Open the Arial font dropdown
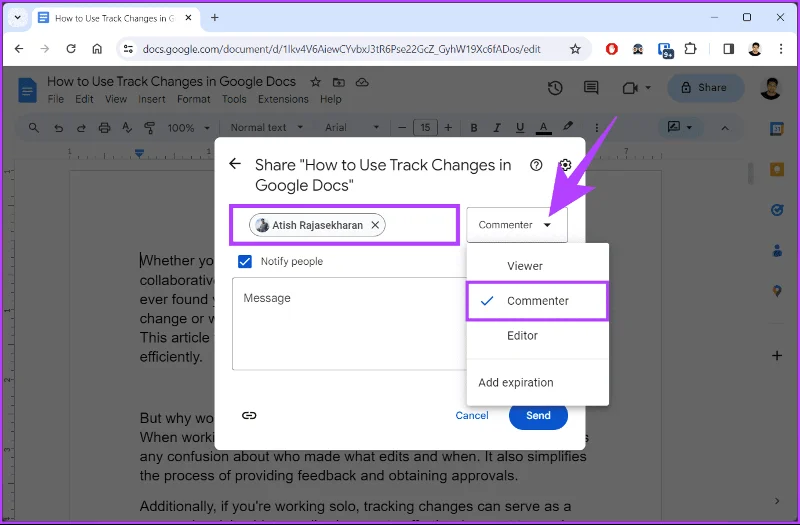This screenshot has height=525, width=800. 352,128
